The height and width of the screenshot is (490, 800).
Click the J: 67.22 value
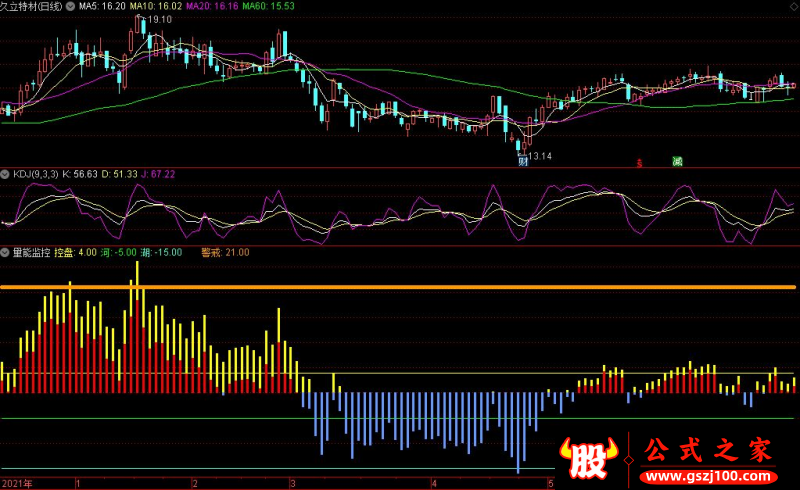click(x=158, y=175)
